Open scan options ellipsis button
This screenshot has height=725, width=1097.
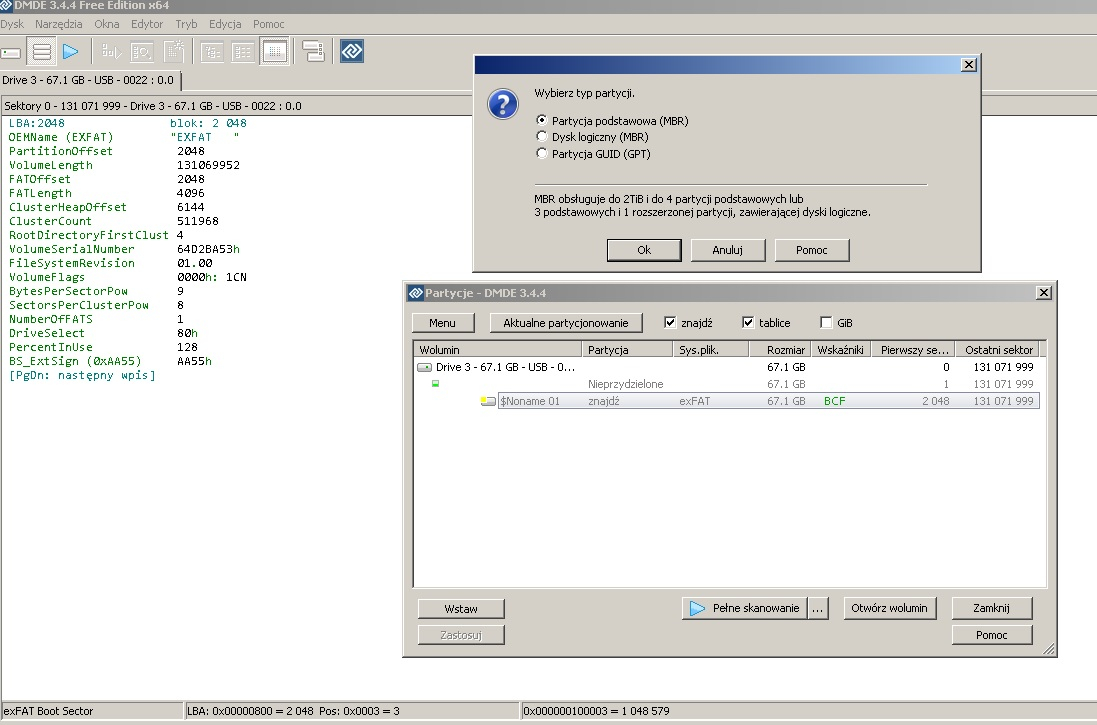tap(818, 608)
